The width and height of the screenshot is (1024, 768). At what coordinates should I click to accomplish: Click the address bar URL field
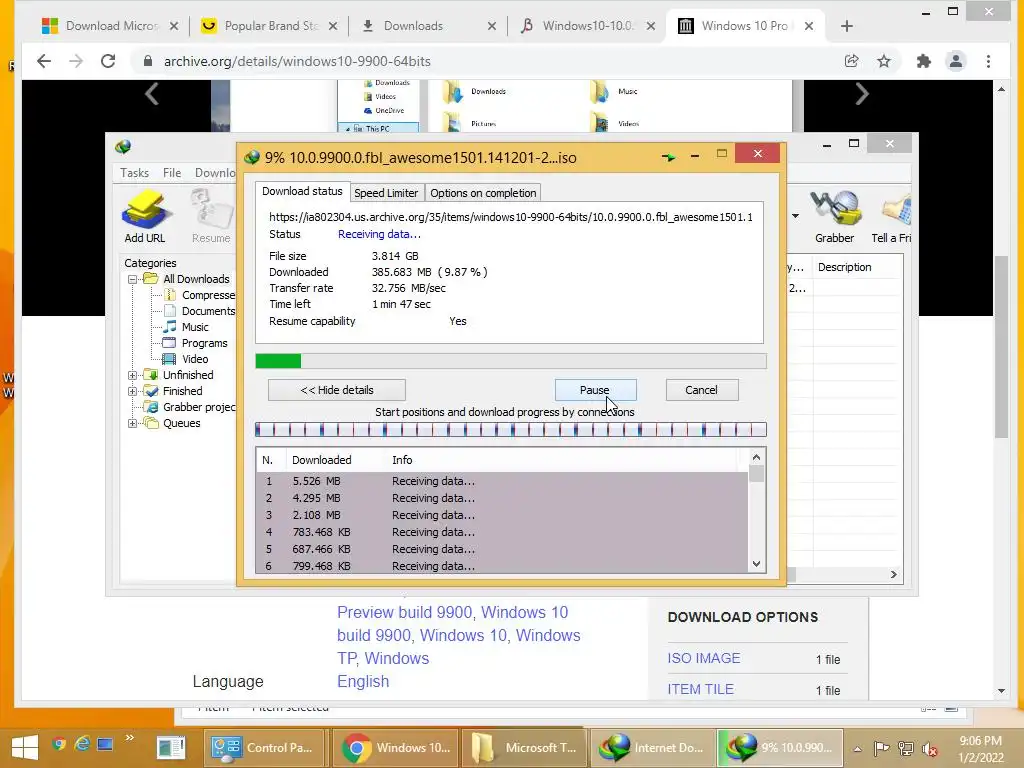point(483,61)
